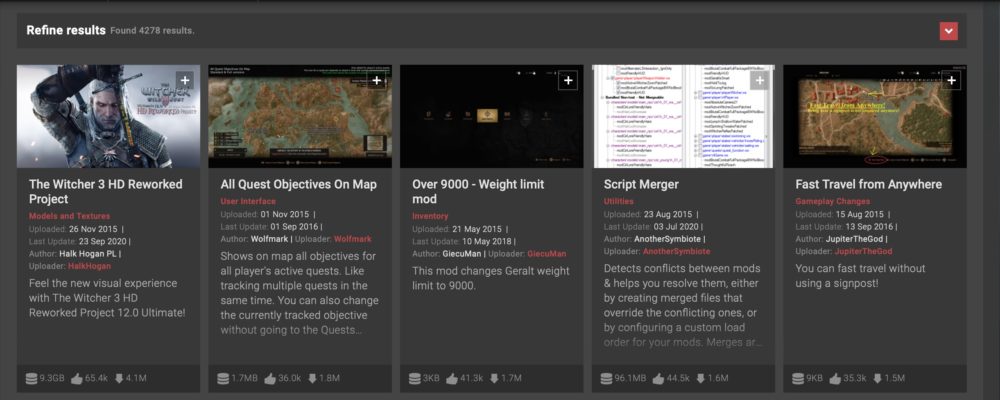Open The Witcher 3 HD Reworked Project thumbnail
This screenshot has width=1000, height=400.
108,116
